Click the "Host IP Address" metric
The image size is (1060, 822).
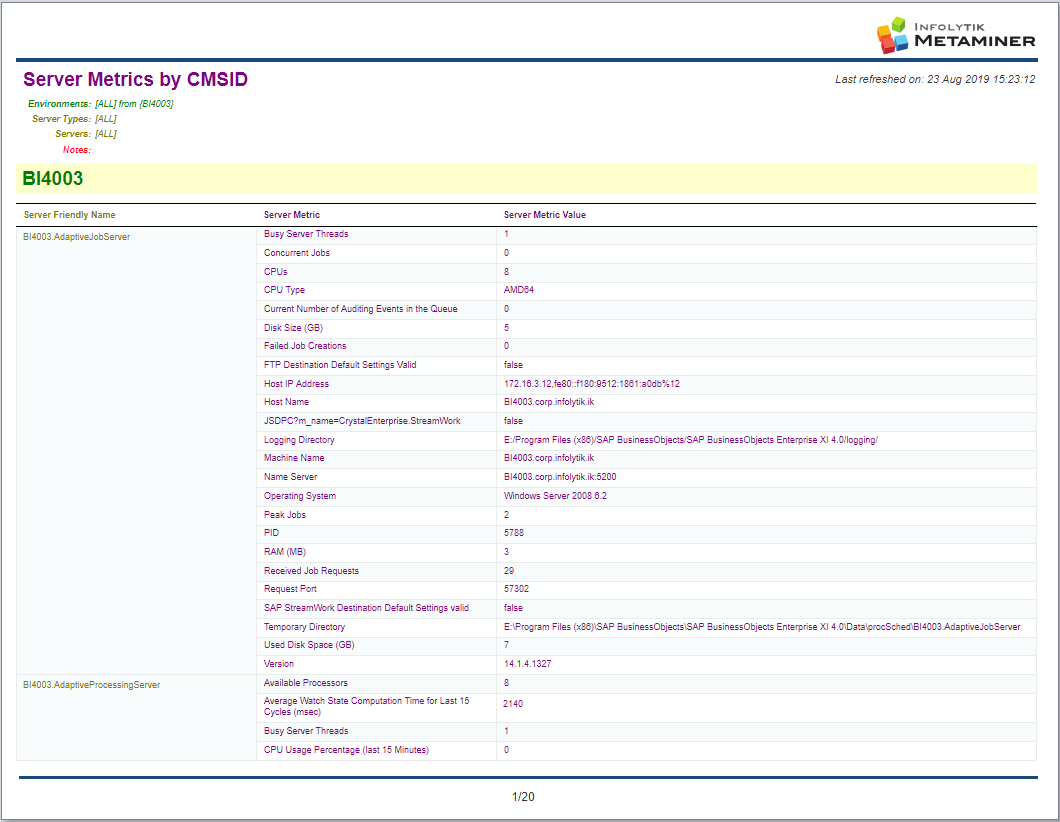[x=296, y=384]
